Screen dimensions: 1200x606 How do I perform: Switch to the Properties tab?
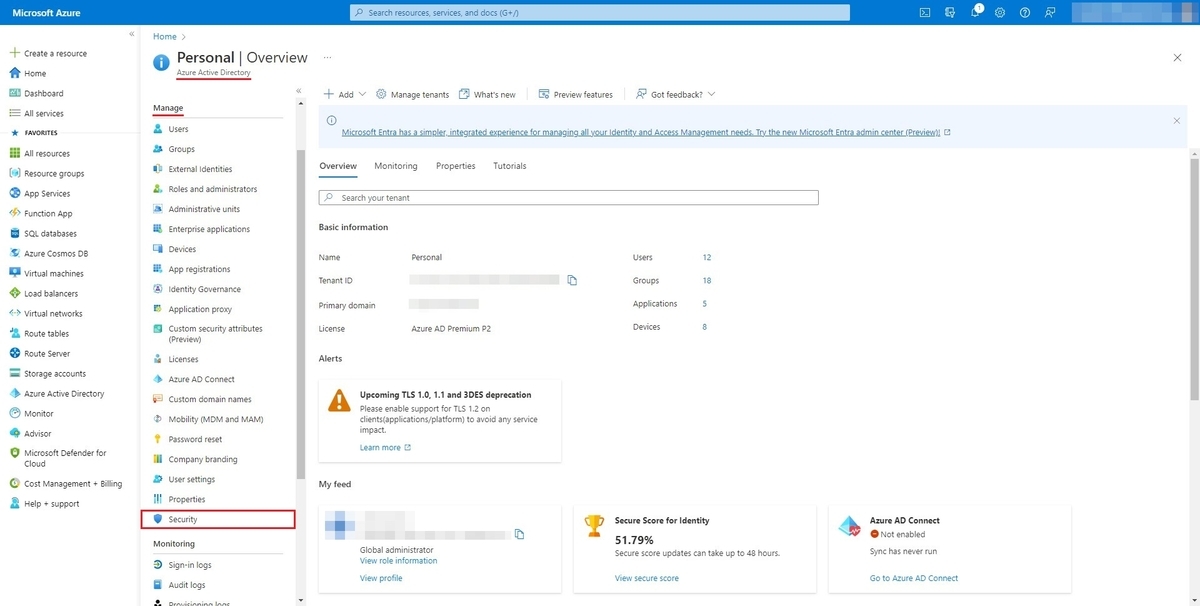click(456, 166)
